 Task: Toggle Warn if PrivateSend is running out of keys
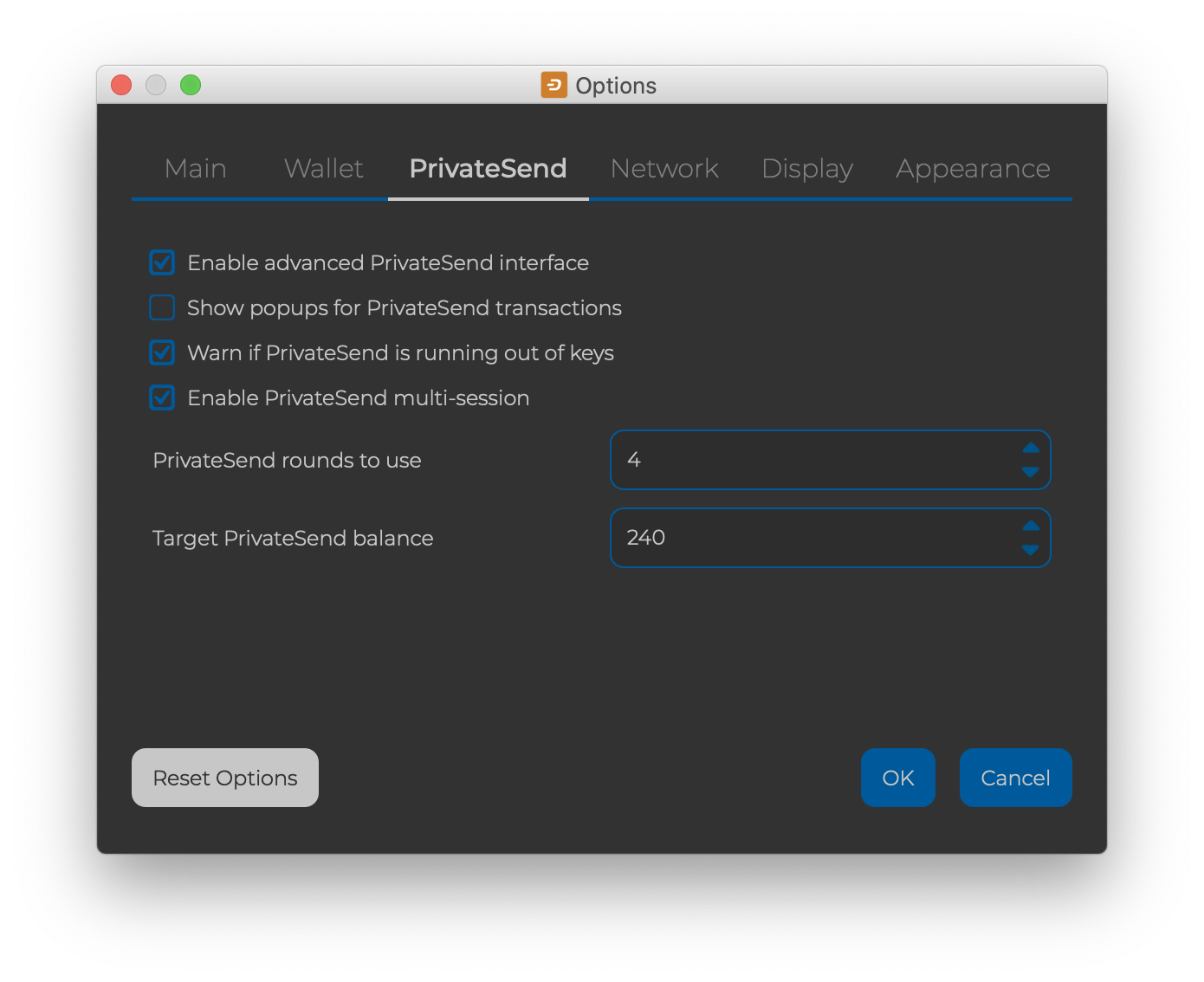coord(162,352)
